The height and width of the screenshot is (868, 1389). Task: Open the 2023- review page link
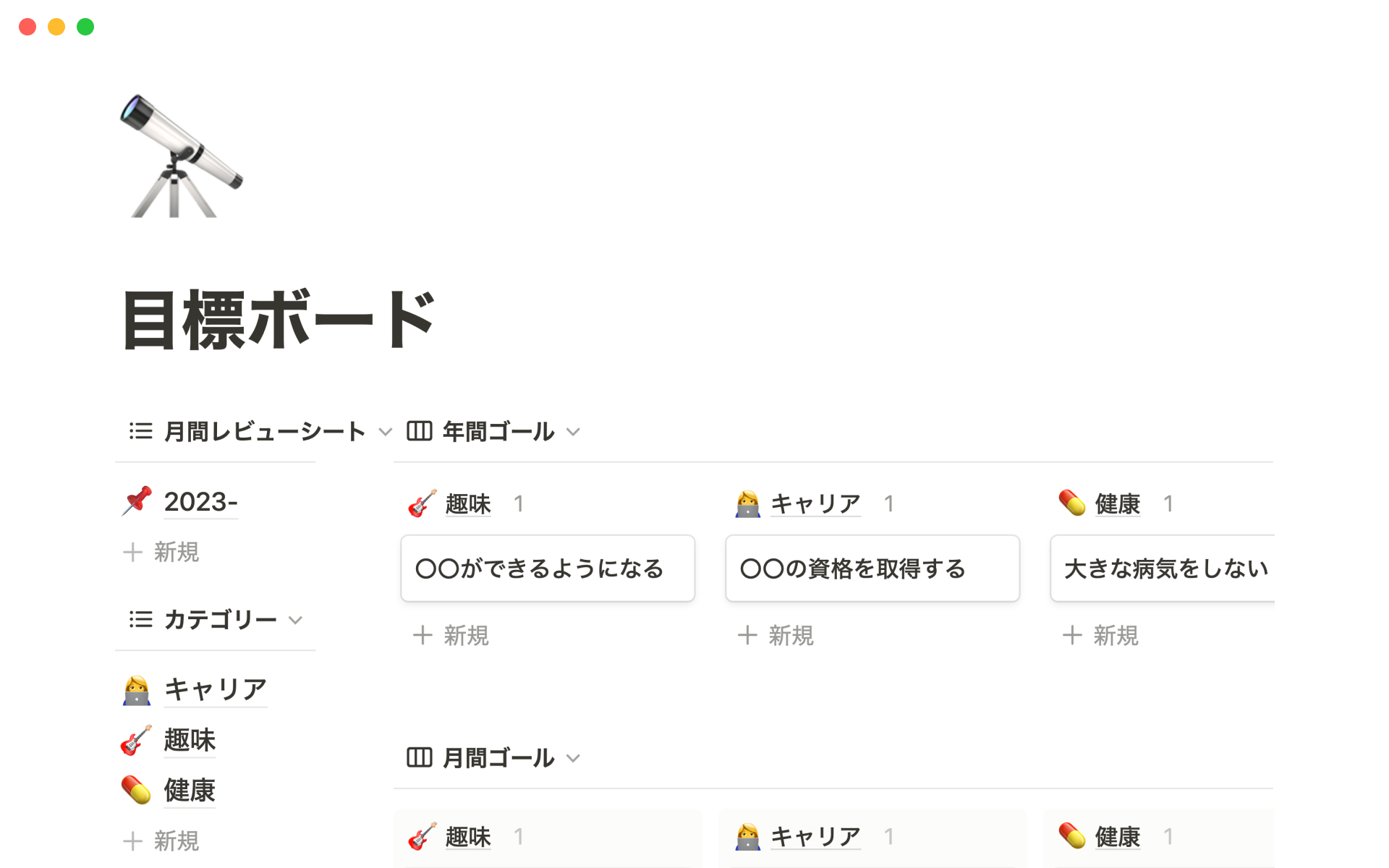(x=200, y=502)
